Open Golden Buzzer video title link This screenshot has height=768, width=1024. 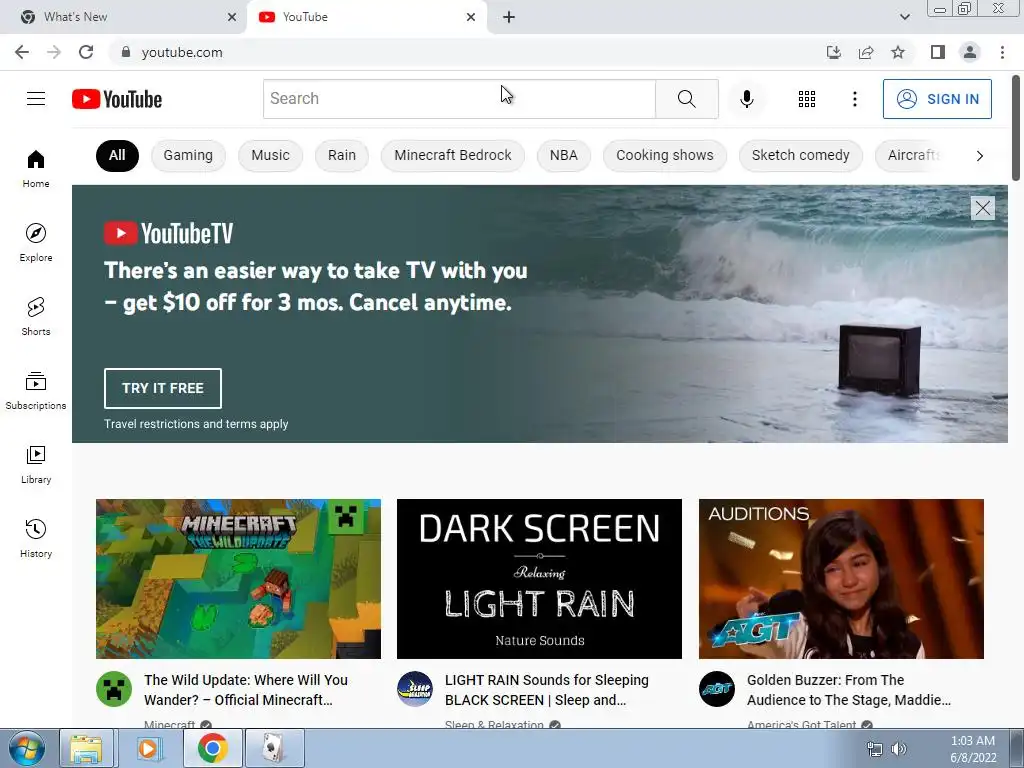click(849, 690)
